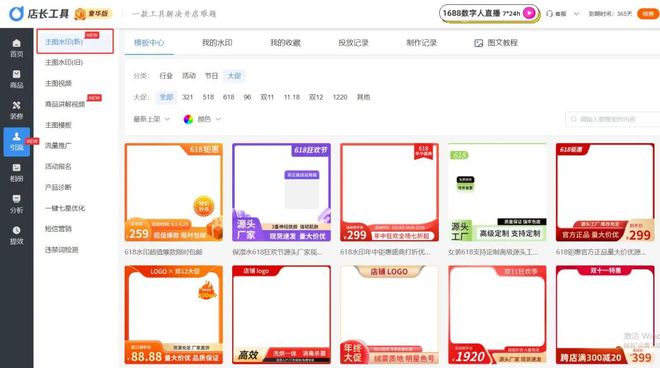Viewport: 660px width, 368px height.
Task: Expand the 颜色 color dropdown
Action: point(202,119)
